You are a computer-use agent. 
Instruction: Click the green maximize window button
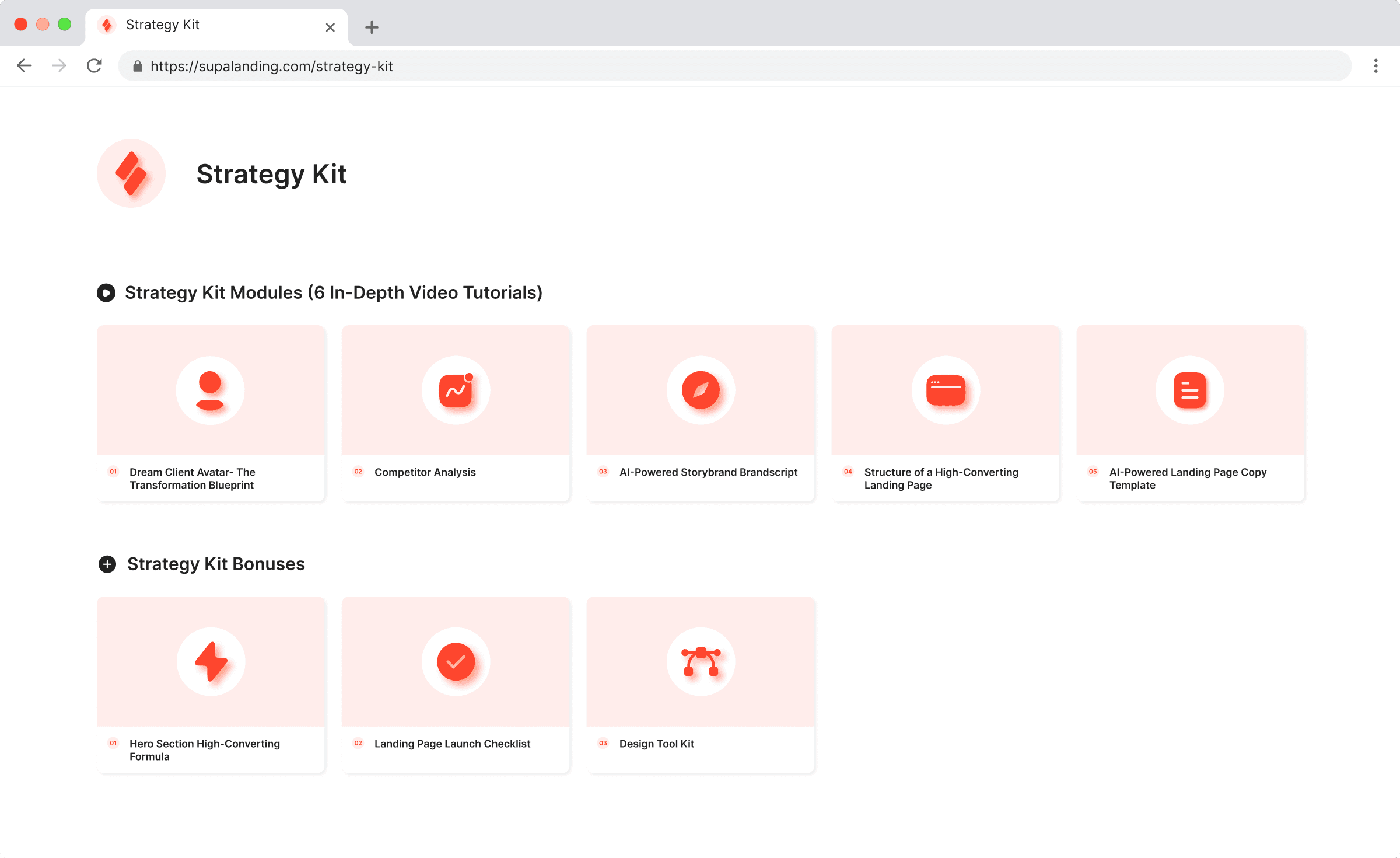pyautogui.click(x=65, y=24)
